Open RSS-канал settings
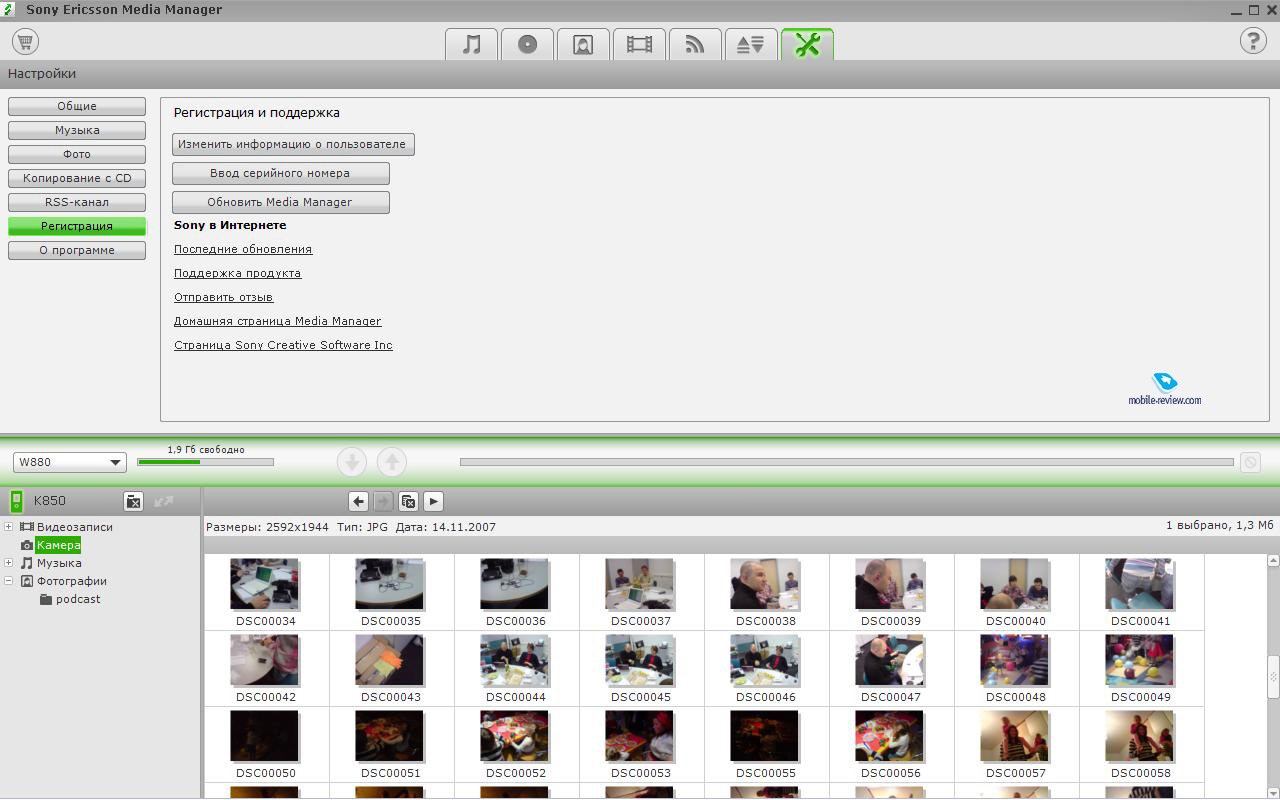This screenshot has height=800, width=1280. [x=77, y=202]
